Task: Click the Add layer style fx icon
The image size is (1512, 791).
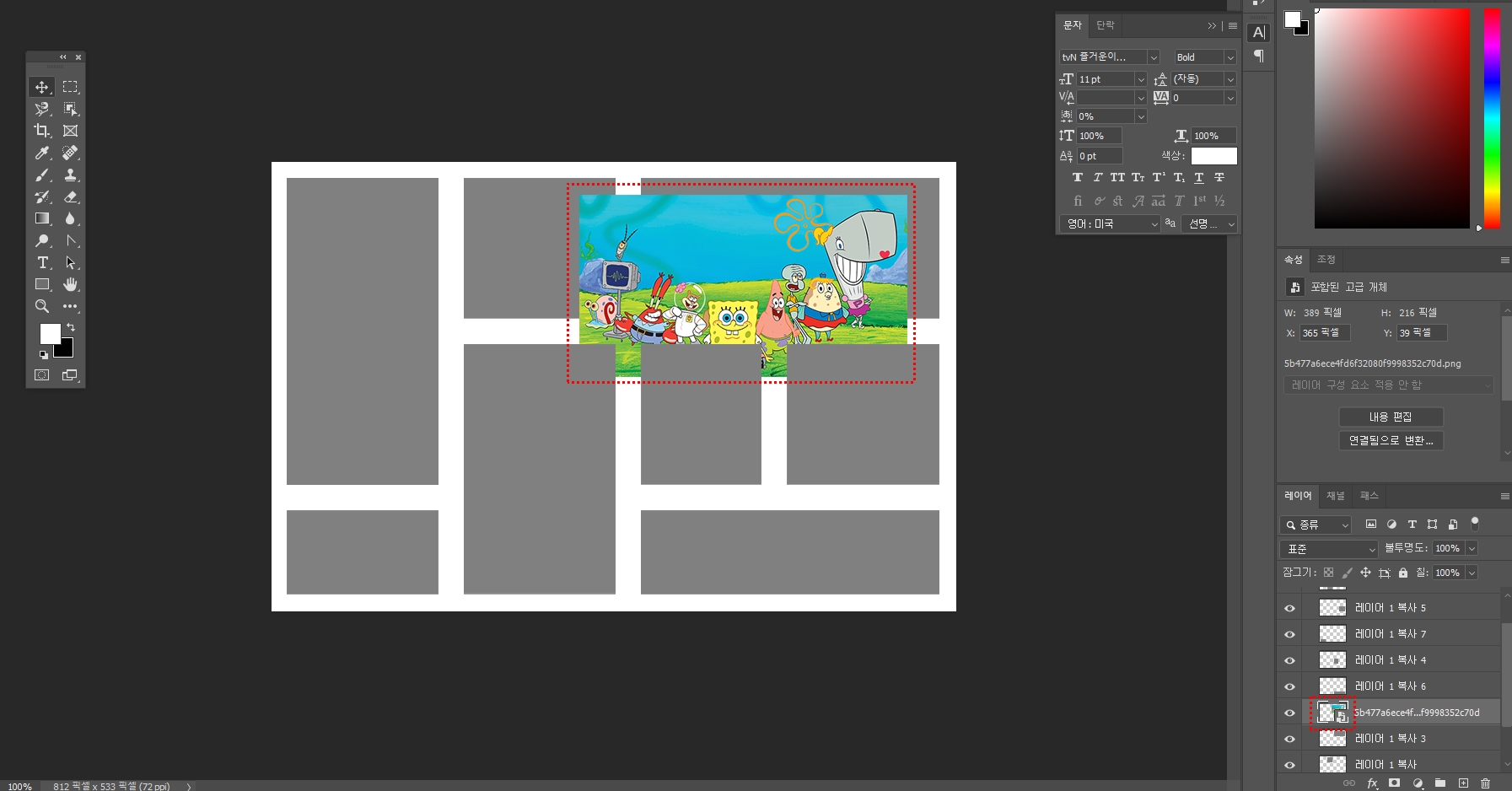Action: (x=1372, y=783)
